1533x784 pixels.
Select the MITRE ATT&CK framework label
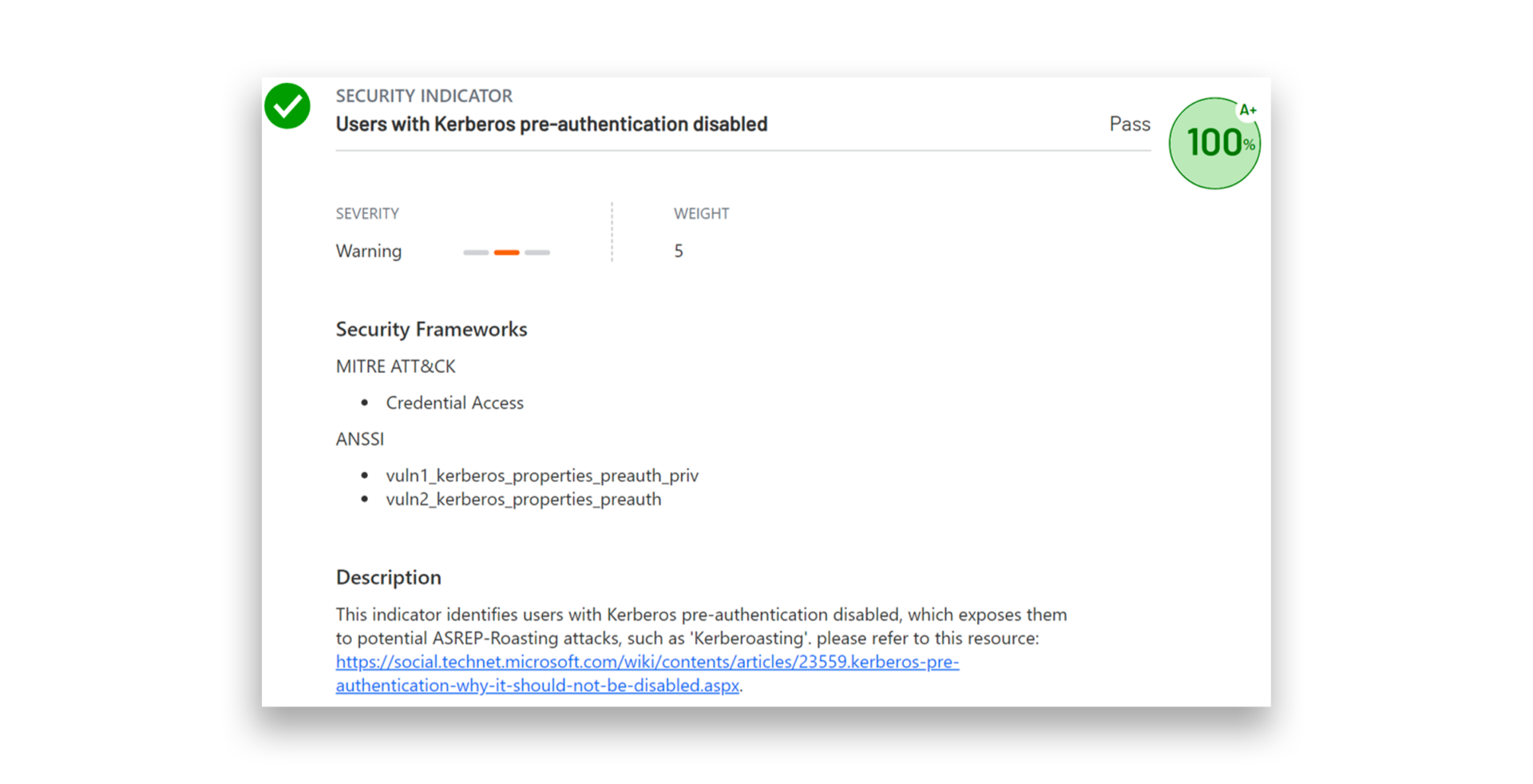point(395,366)
